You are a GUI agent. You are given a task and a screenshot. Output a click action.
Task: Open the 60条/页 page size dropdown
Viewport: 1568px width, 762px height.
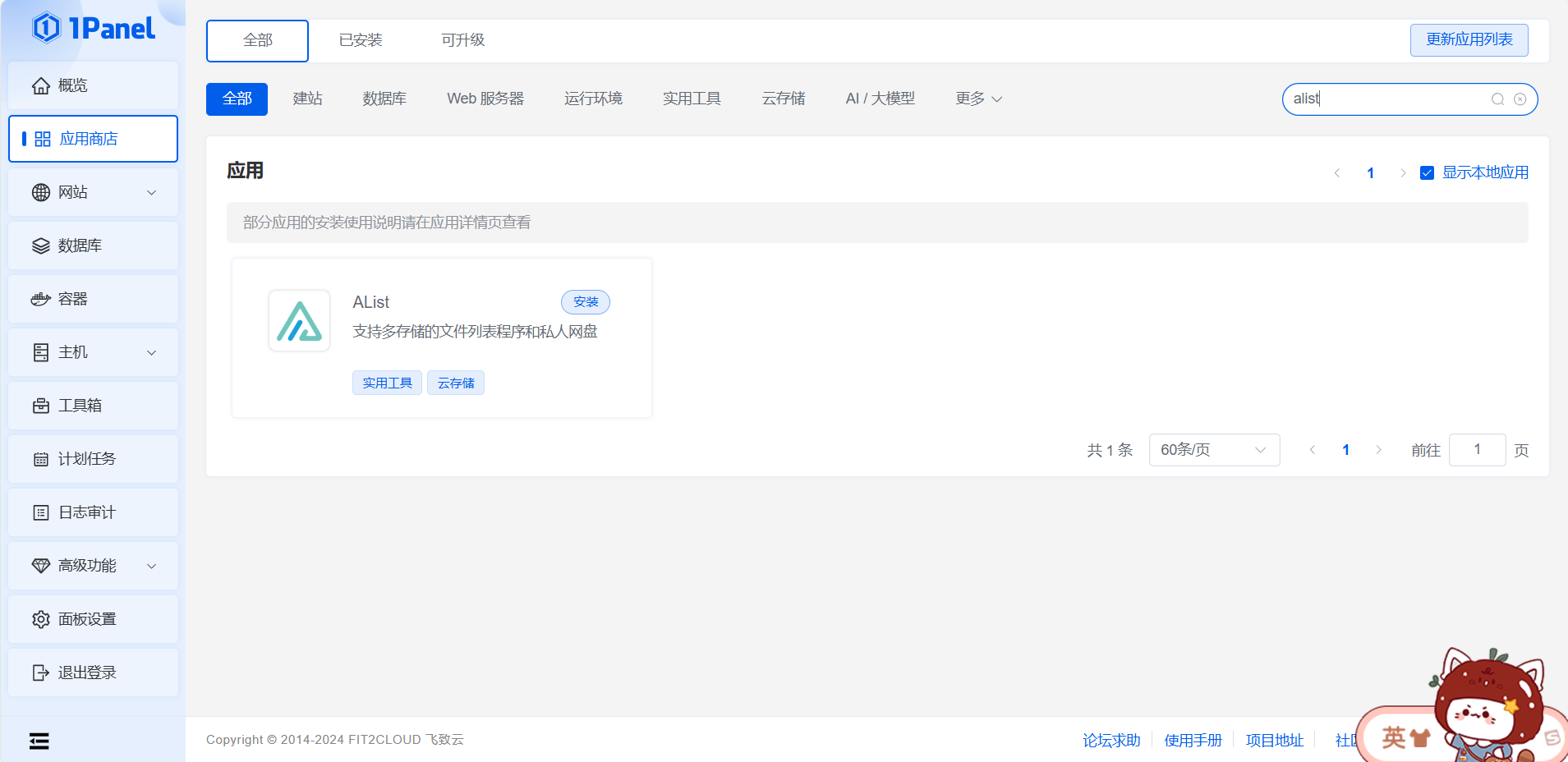click(1214, 450)
